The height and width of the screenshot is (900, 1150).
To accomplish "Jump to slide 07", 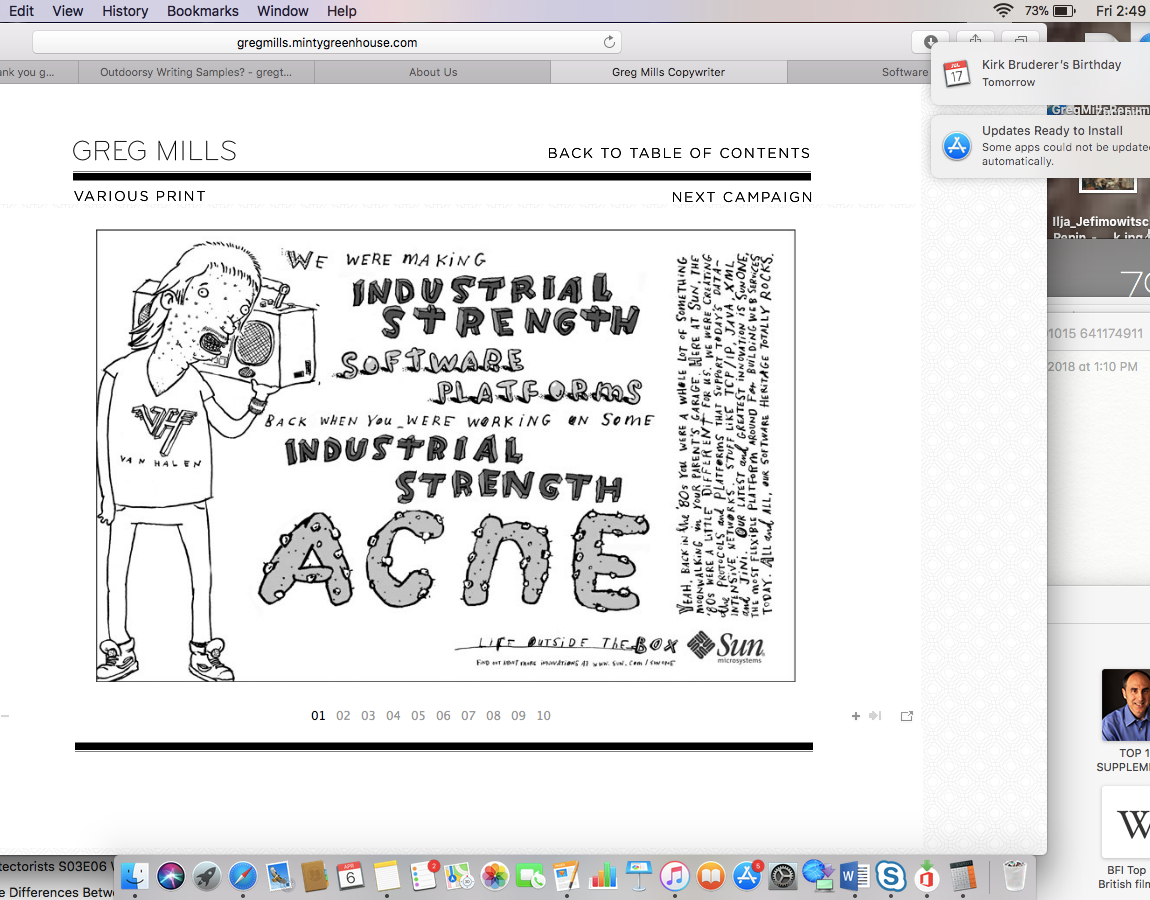I will 468,716.
